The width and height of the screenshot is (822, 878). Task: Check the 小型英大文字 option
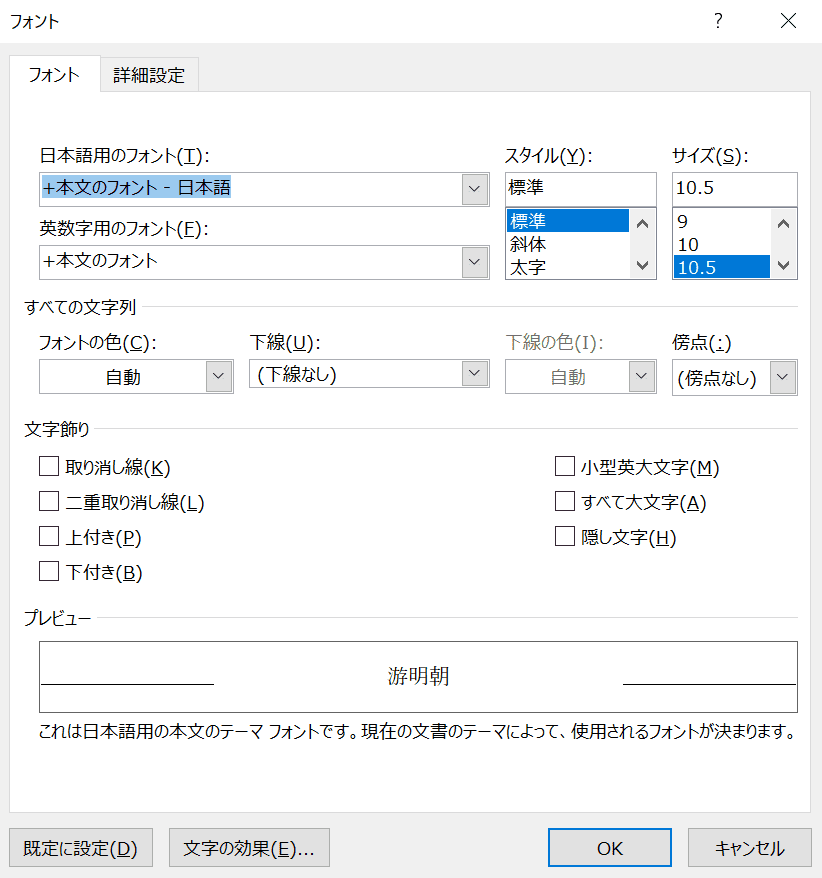click(565, 466)
